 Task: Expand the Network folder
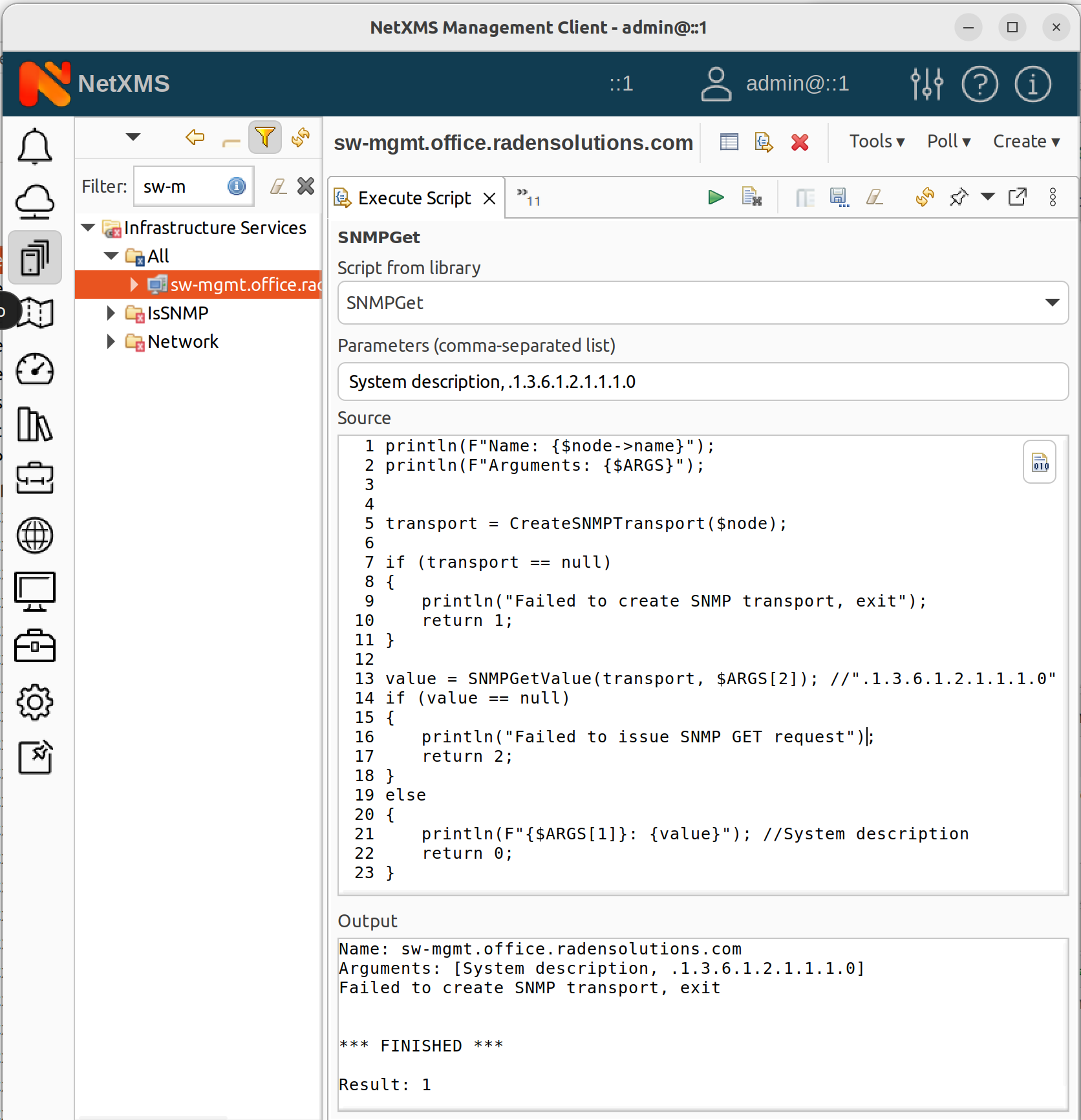111,341
